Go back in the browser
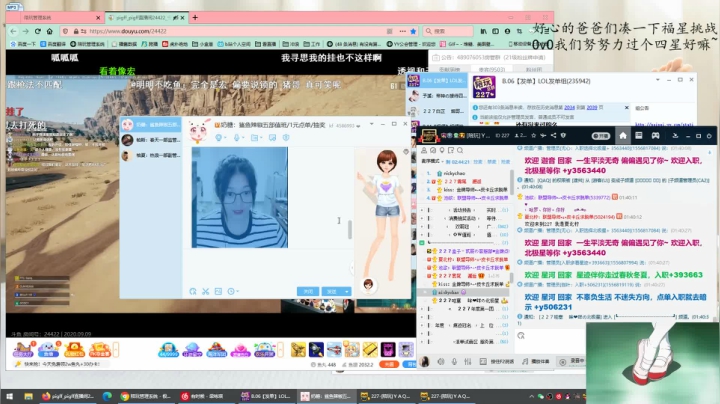This screenshot has width=720, height=404. tap(14, 31)
